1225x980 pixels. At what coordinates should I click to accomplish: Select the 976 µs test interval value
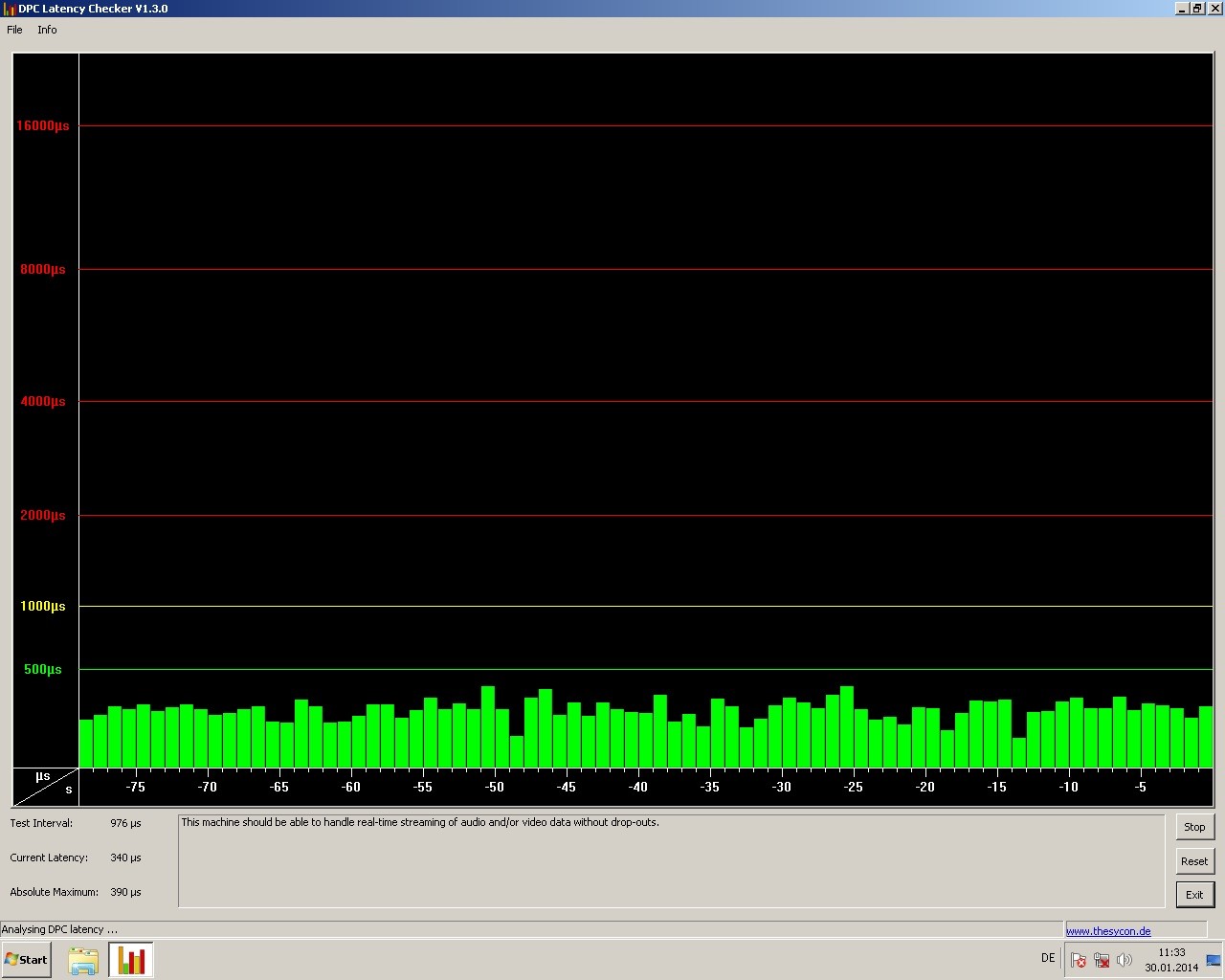tap(125, 823)
